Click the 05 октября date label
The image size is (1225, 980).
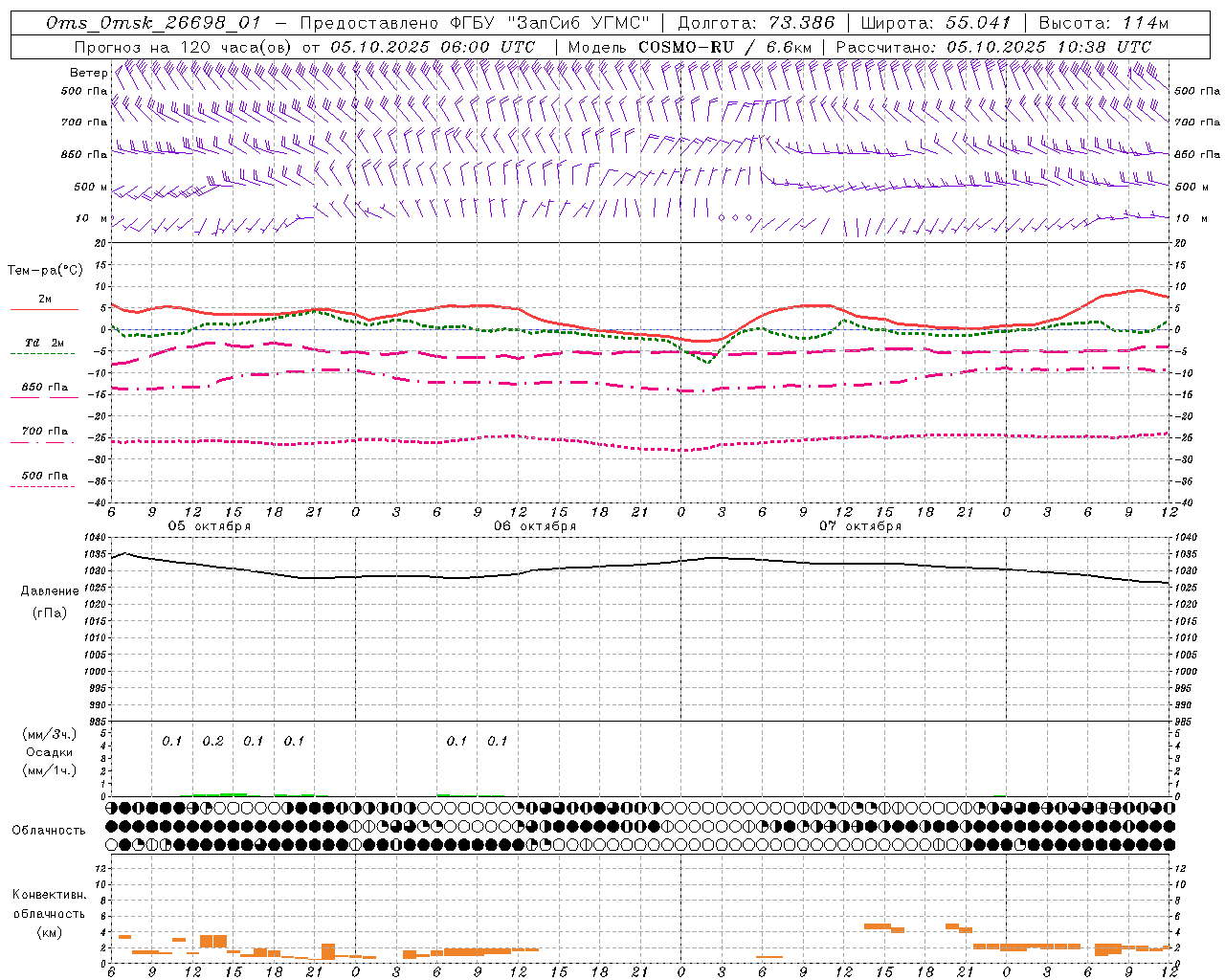[x=210, y=526]
